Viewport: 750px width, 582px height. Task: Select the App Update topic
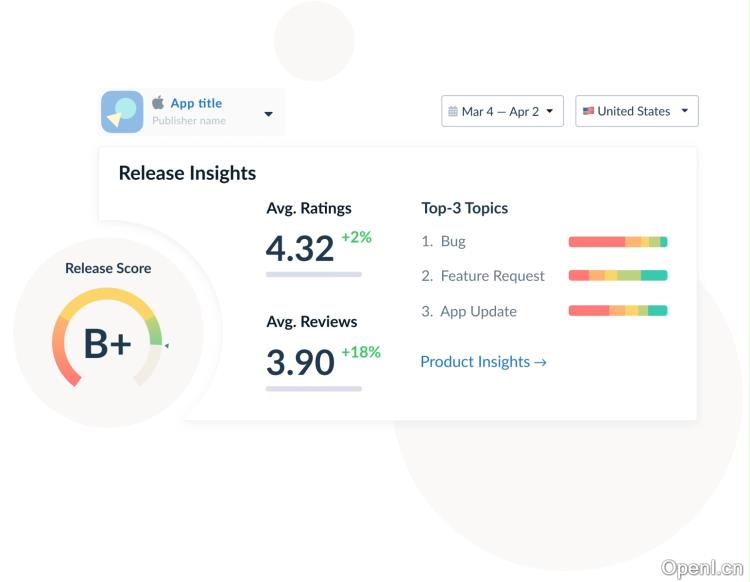pos(478,311)
